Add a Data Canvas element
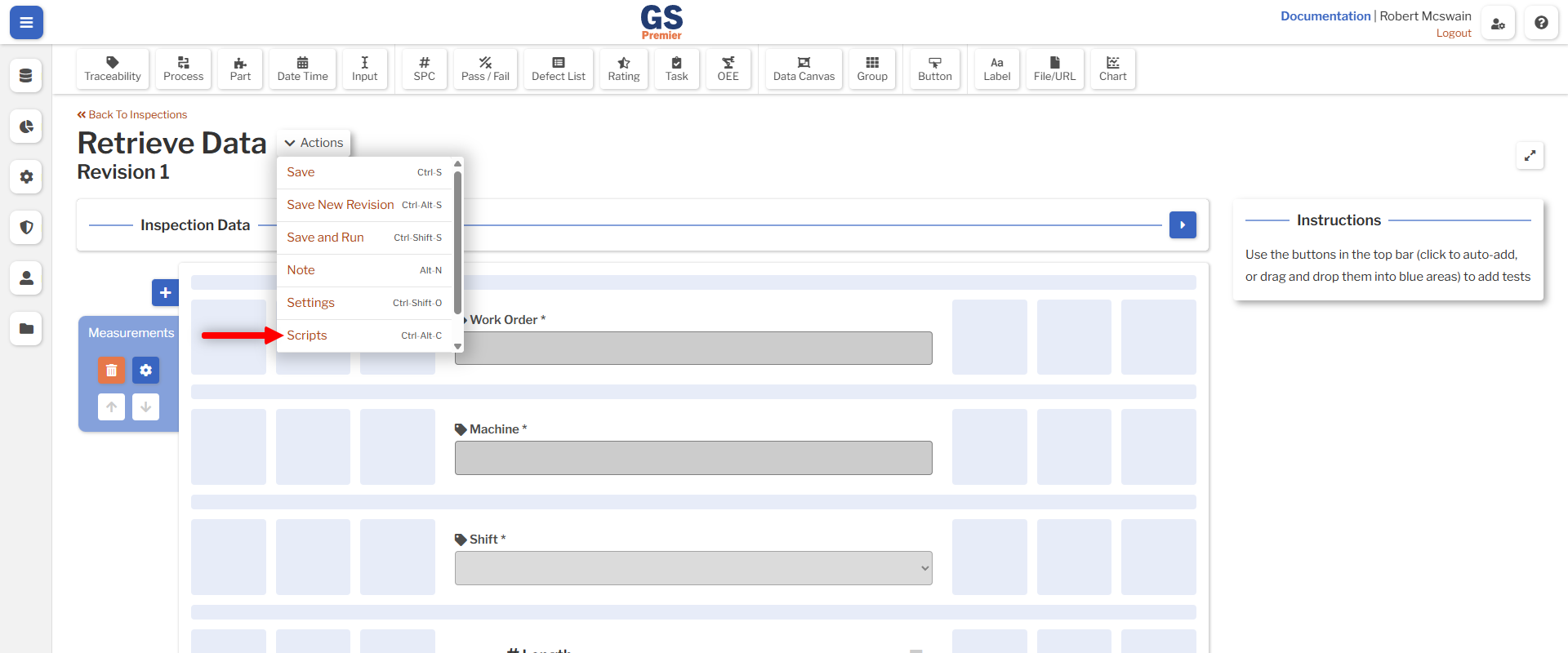This screenshot has height=653, width=1568. pyautogui.click(x=804, y=69)
